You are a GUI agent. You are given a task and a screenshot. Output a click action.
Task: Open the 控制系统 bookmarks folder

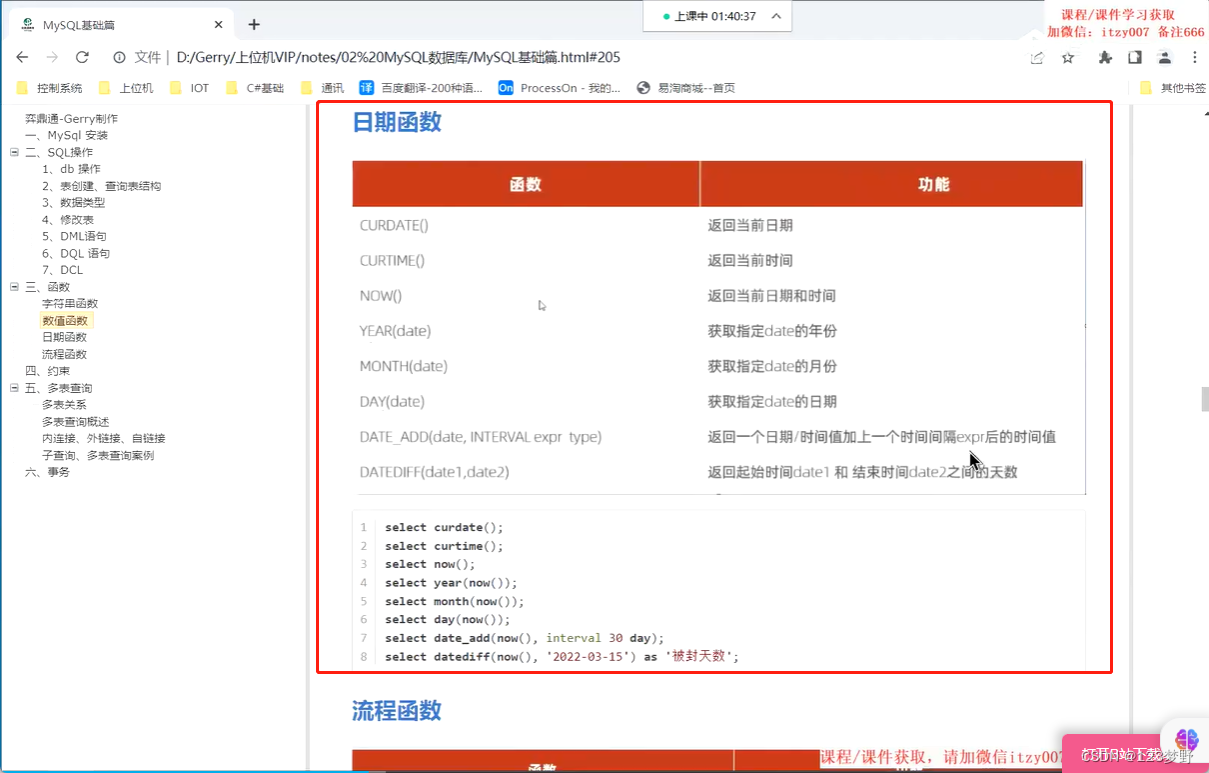pos(50,88)
